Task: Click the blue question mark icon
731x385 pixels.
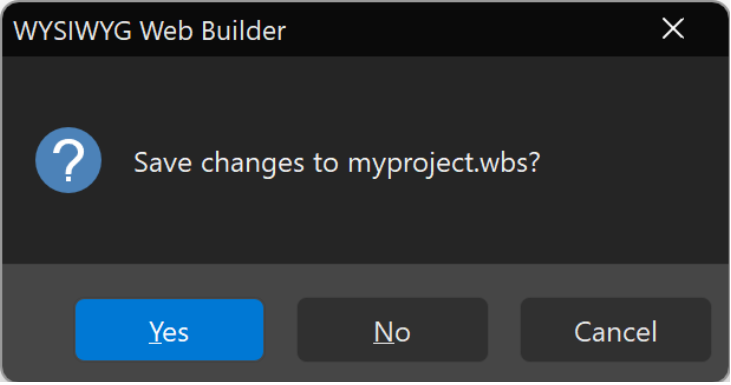Action: pos(69,160)
